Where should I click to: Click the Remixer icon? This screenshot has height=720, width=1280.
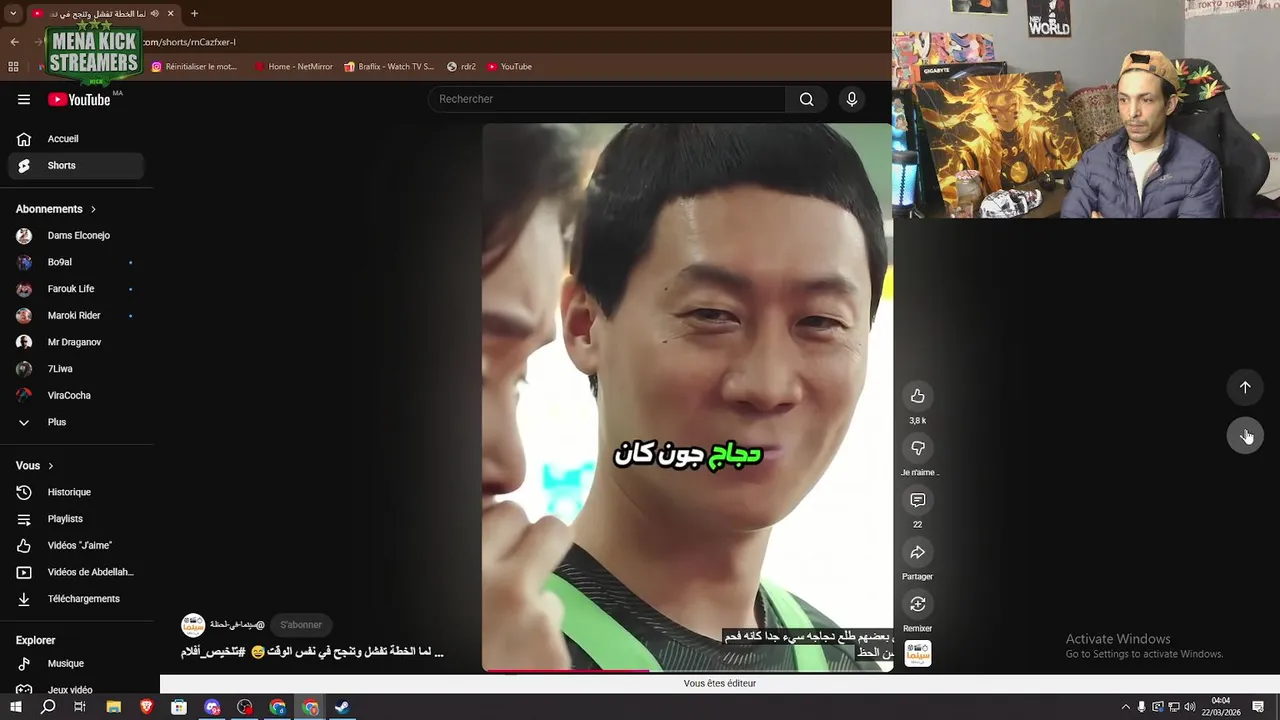click(x=917, y=604)
